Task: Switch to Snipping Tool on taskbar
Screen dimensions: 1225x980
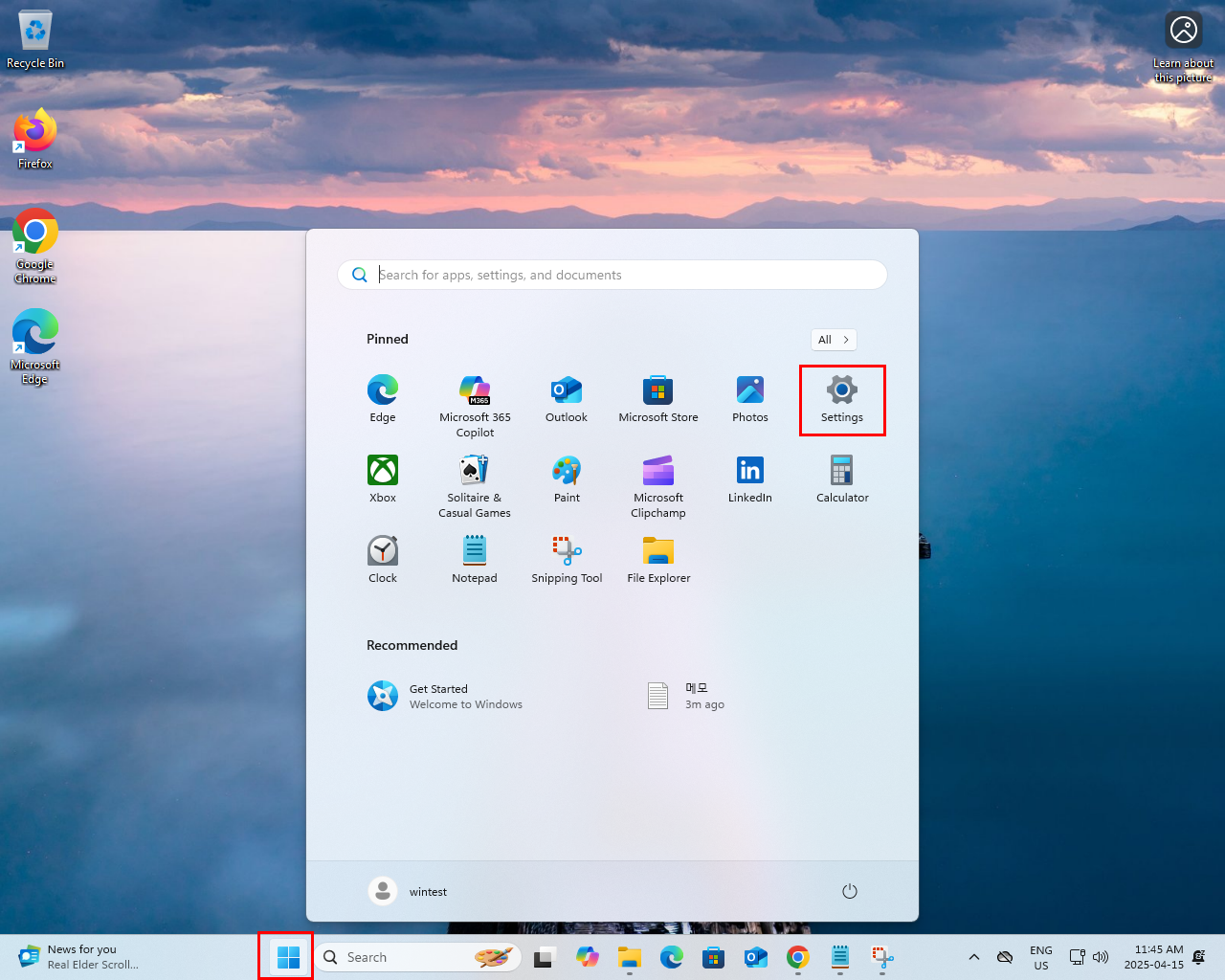Action: point(882,957)
